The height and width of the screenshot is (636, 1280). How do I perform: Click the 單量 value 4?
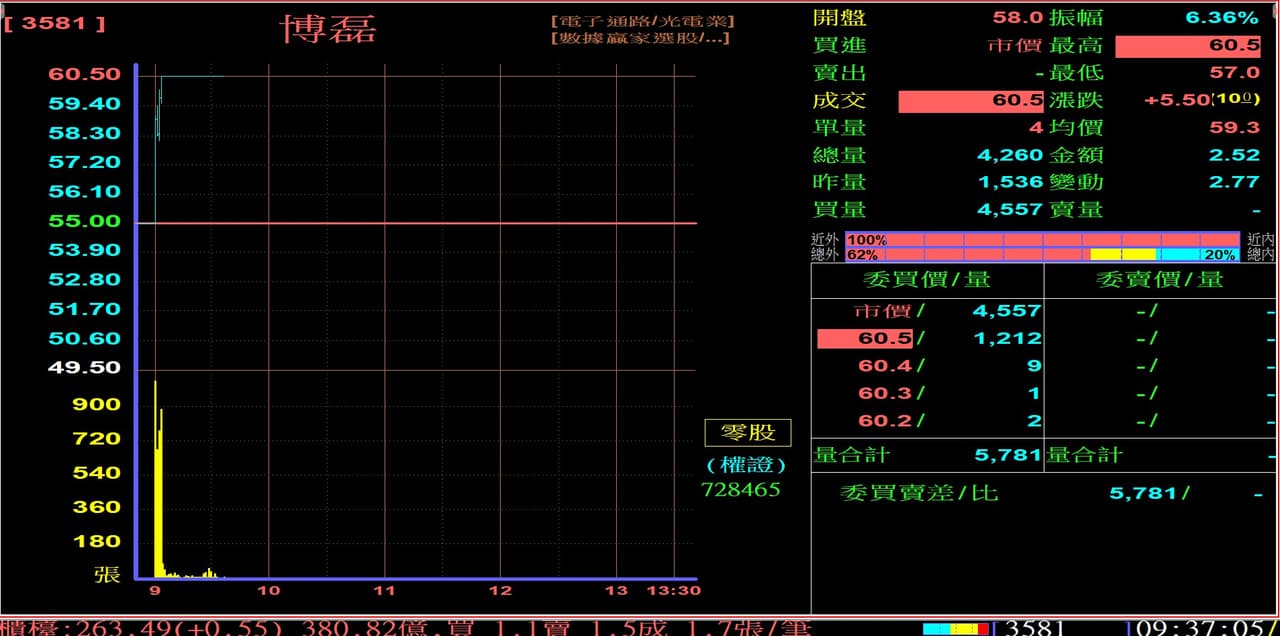click(1037, 128)
